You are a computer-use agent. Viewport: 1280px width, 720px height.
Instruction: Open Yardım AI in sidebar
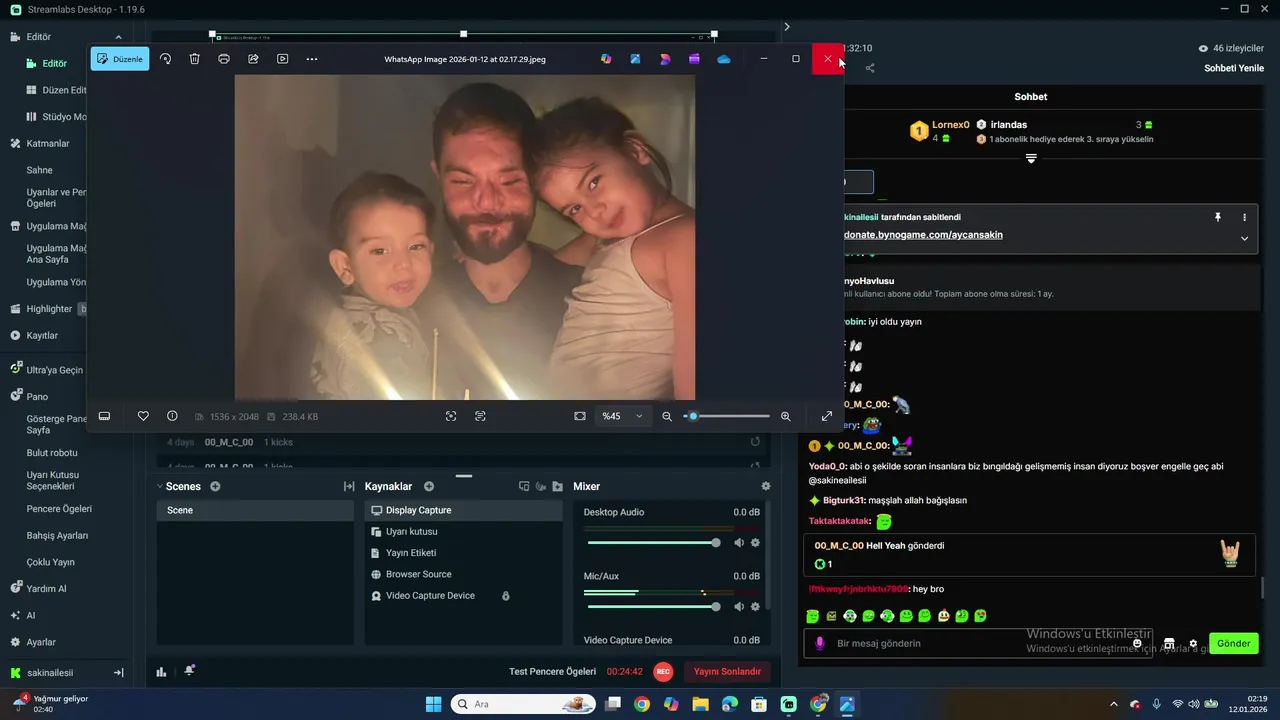click(x=46, y=589)
